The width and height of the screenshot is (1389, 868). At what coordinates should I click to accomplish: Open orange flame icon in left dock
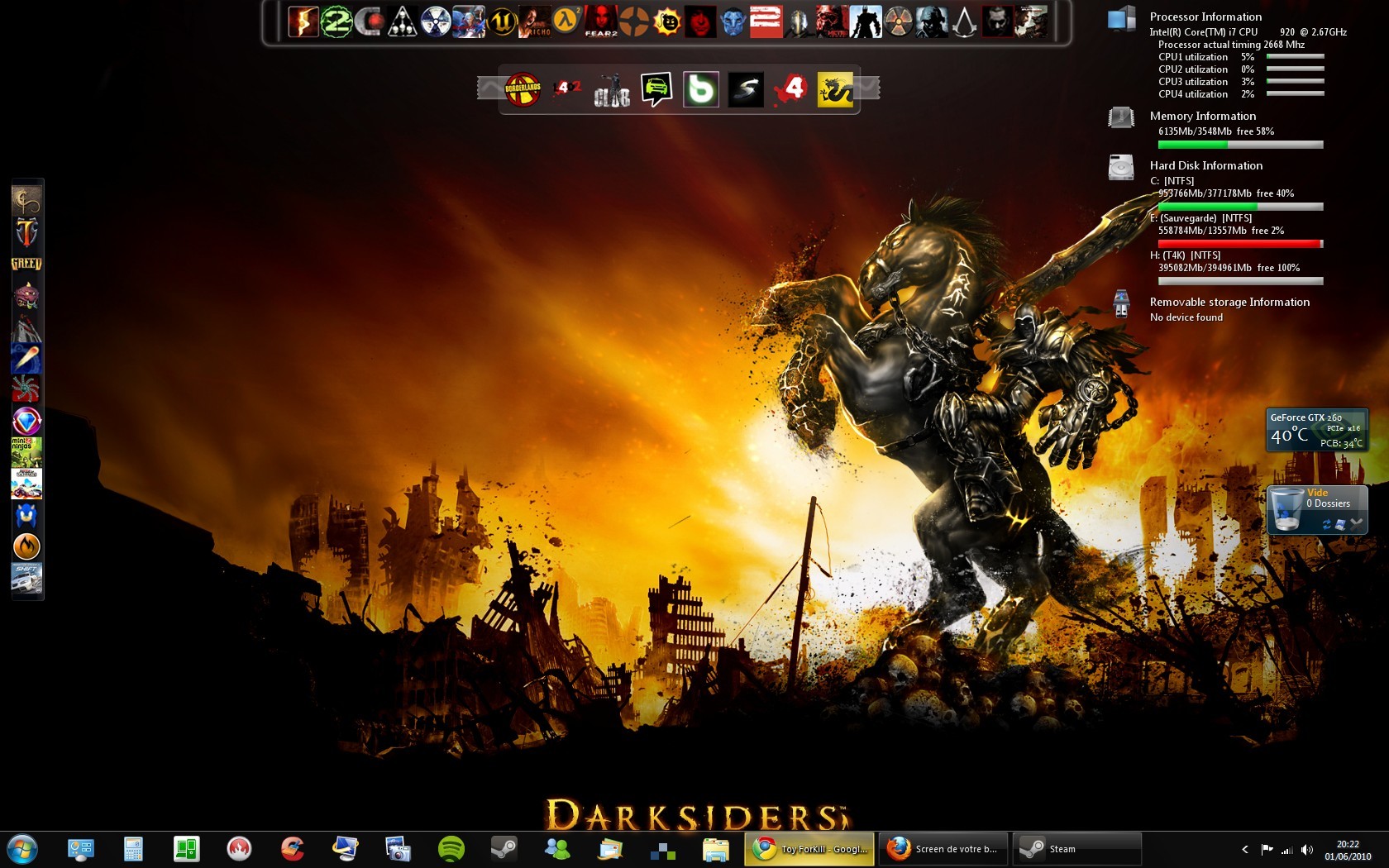26,546
